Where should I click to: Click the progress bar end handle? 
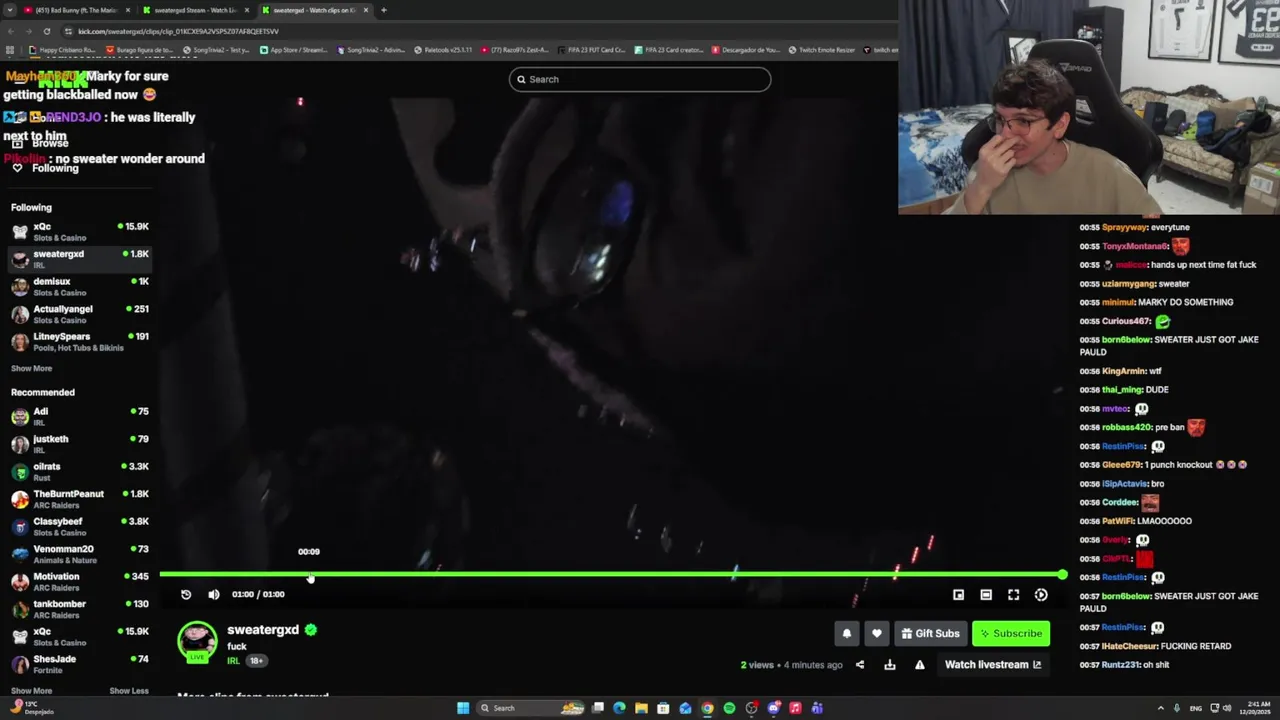point(1062,575)
